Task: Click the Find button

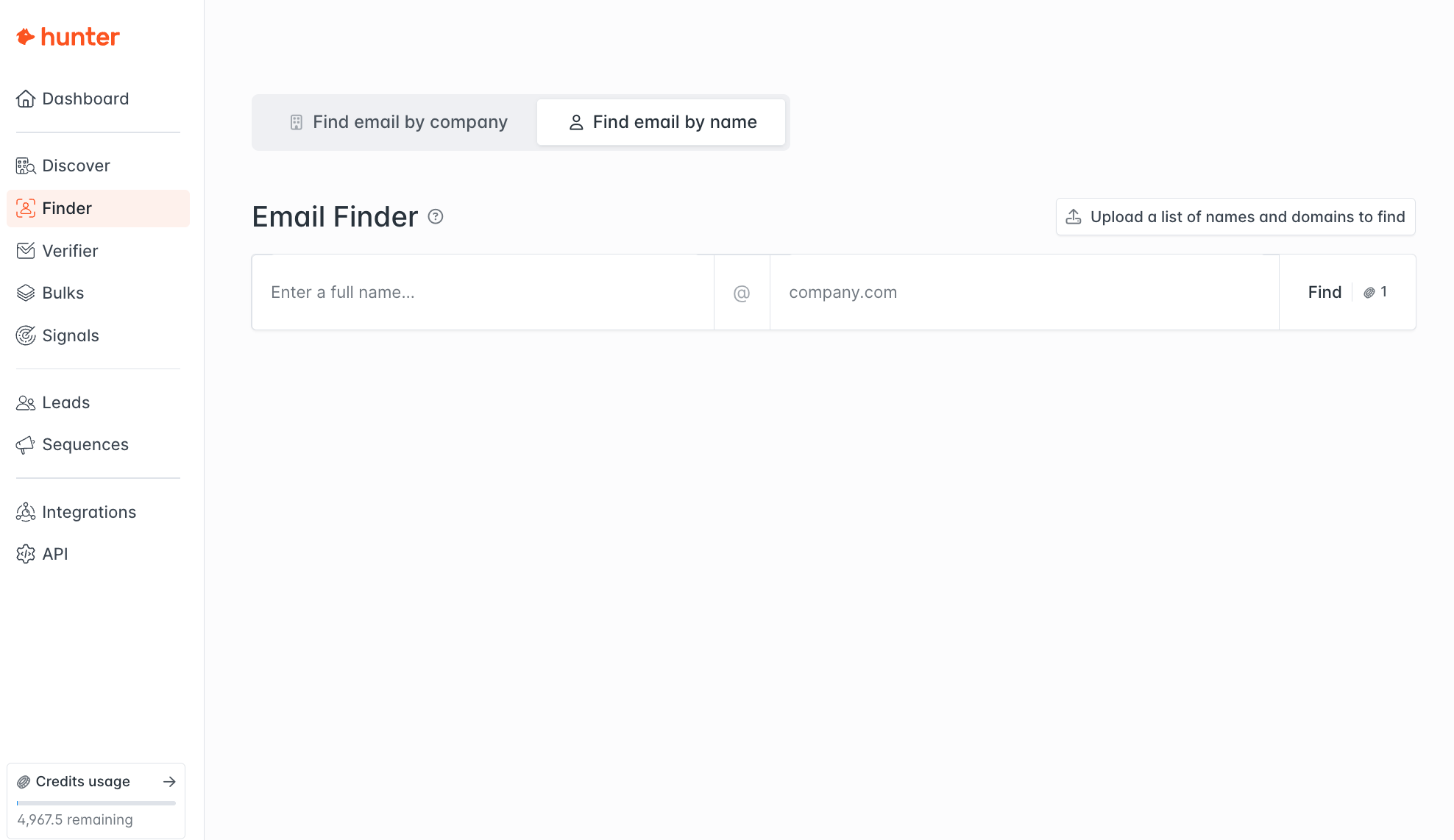Action: click(1324, 292)
